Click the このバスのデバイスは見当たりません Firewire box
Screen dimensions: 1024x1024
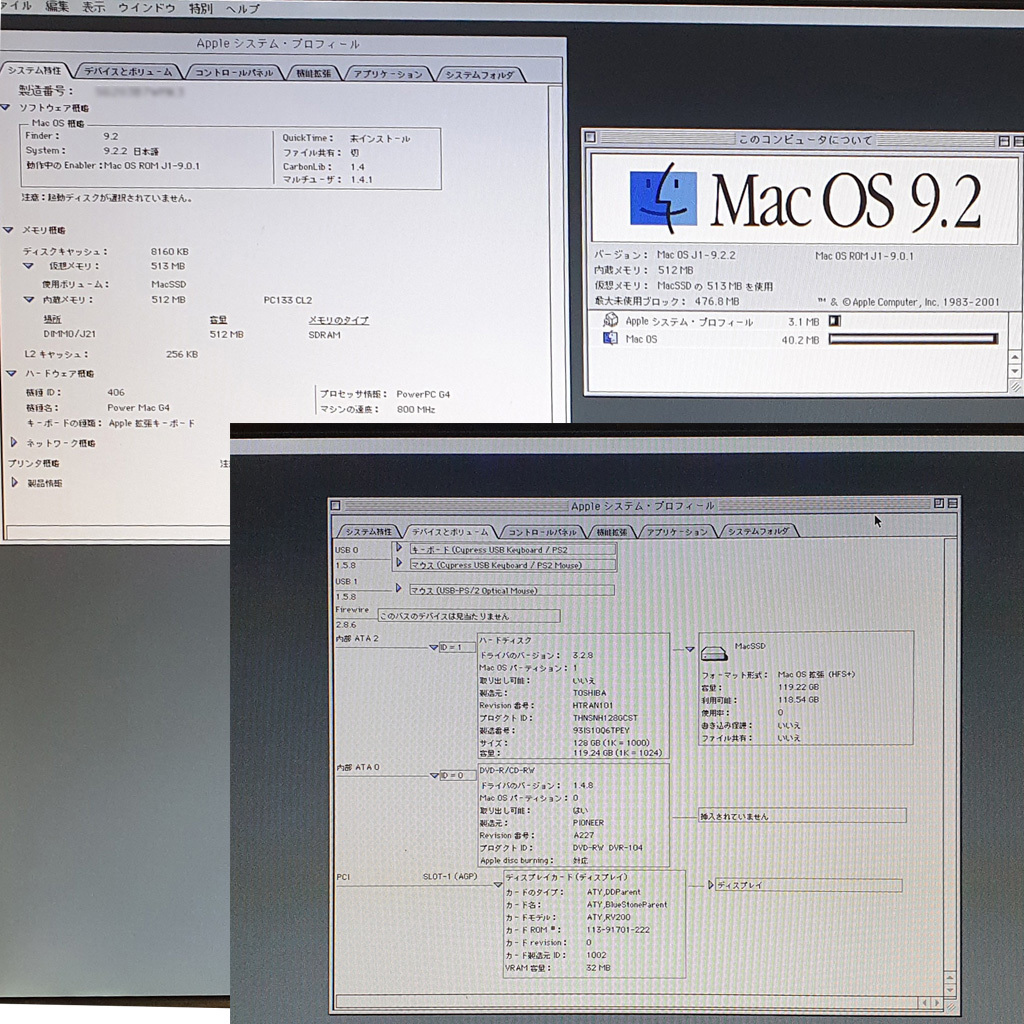(468, 615)
